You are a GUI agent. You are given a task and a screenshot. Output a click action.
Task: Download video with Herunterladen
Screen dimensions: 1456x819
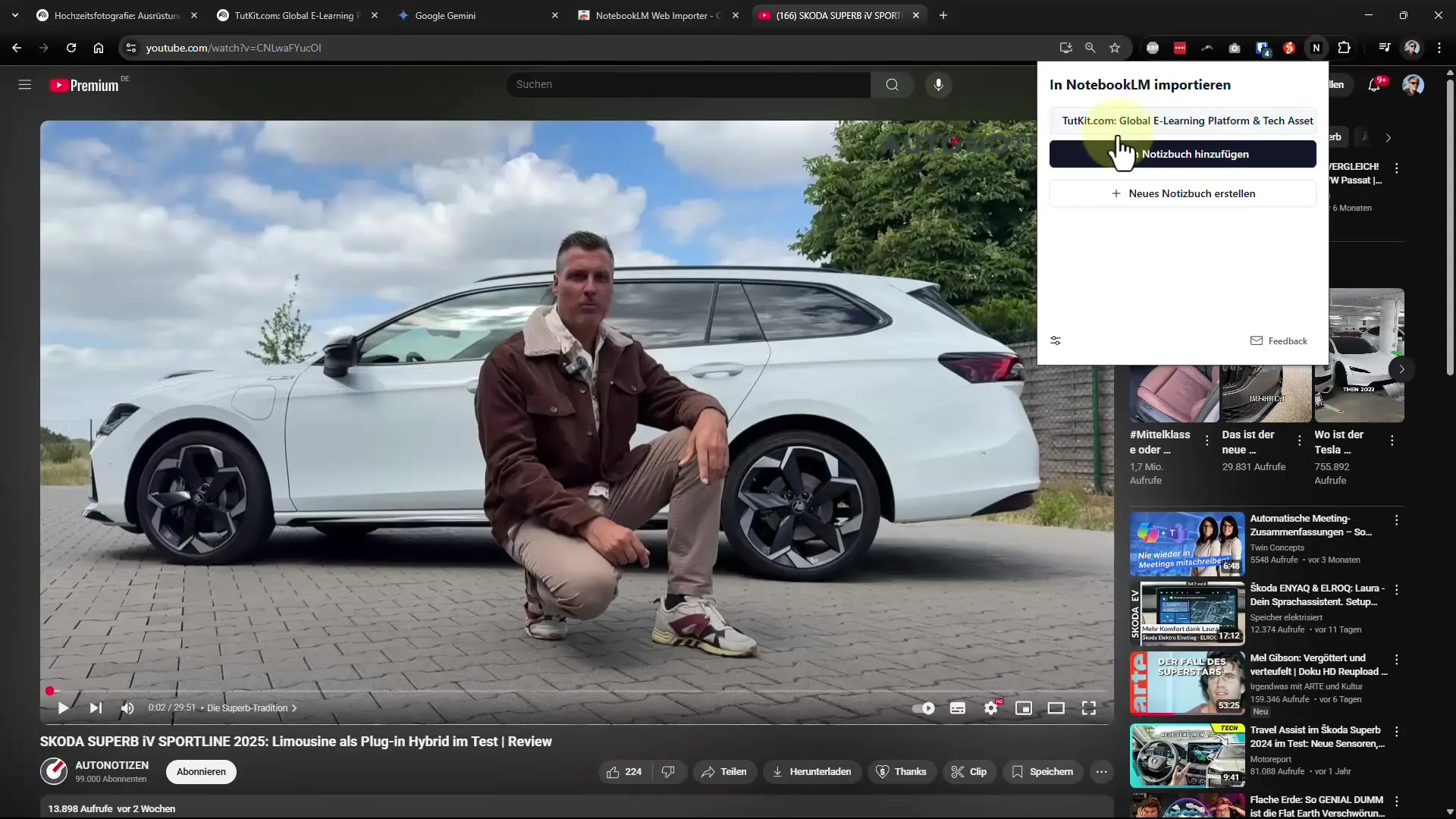point(812,772)
